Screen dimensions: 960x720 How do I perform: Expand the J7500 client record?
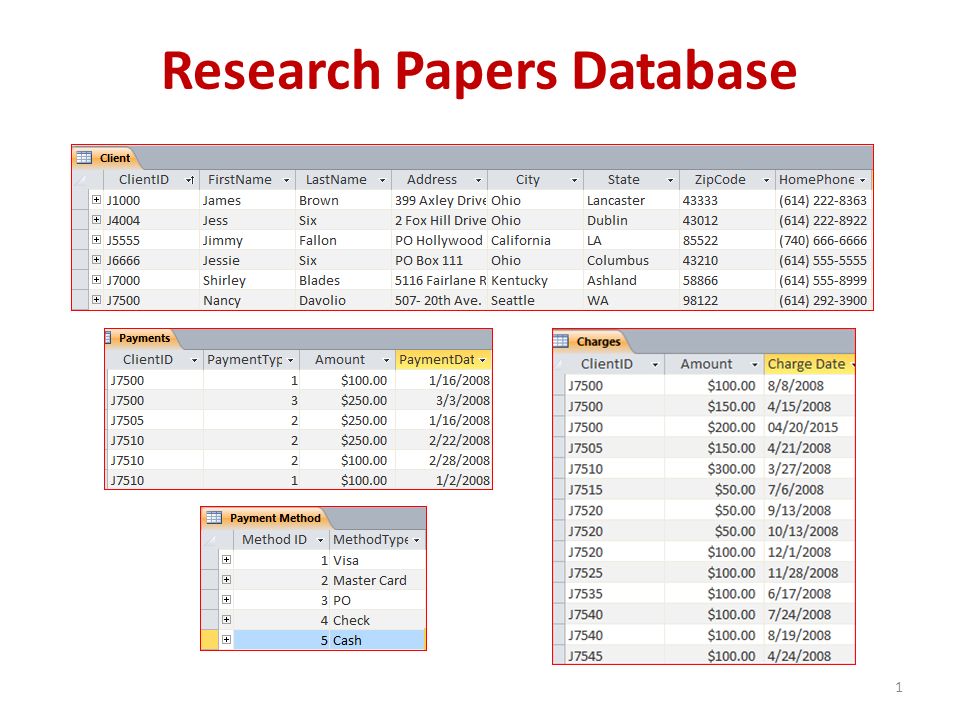(96, 300)
